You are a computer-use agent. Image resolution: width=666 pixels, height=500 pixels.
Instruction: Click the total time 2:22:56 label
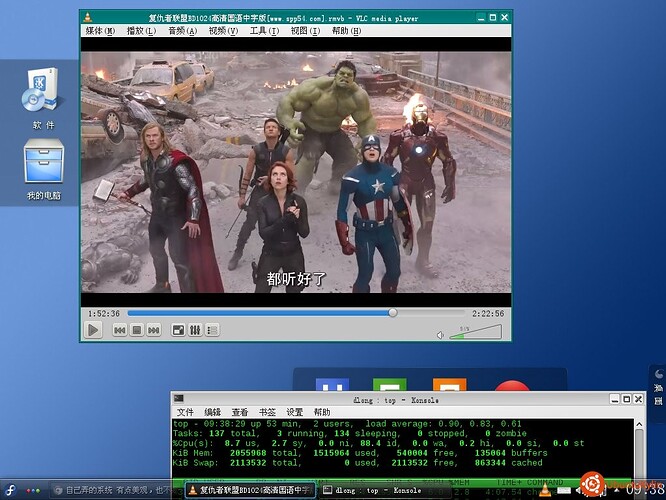click(x=488, y=314)
